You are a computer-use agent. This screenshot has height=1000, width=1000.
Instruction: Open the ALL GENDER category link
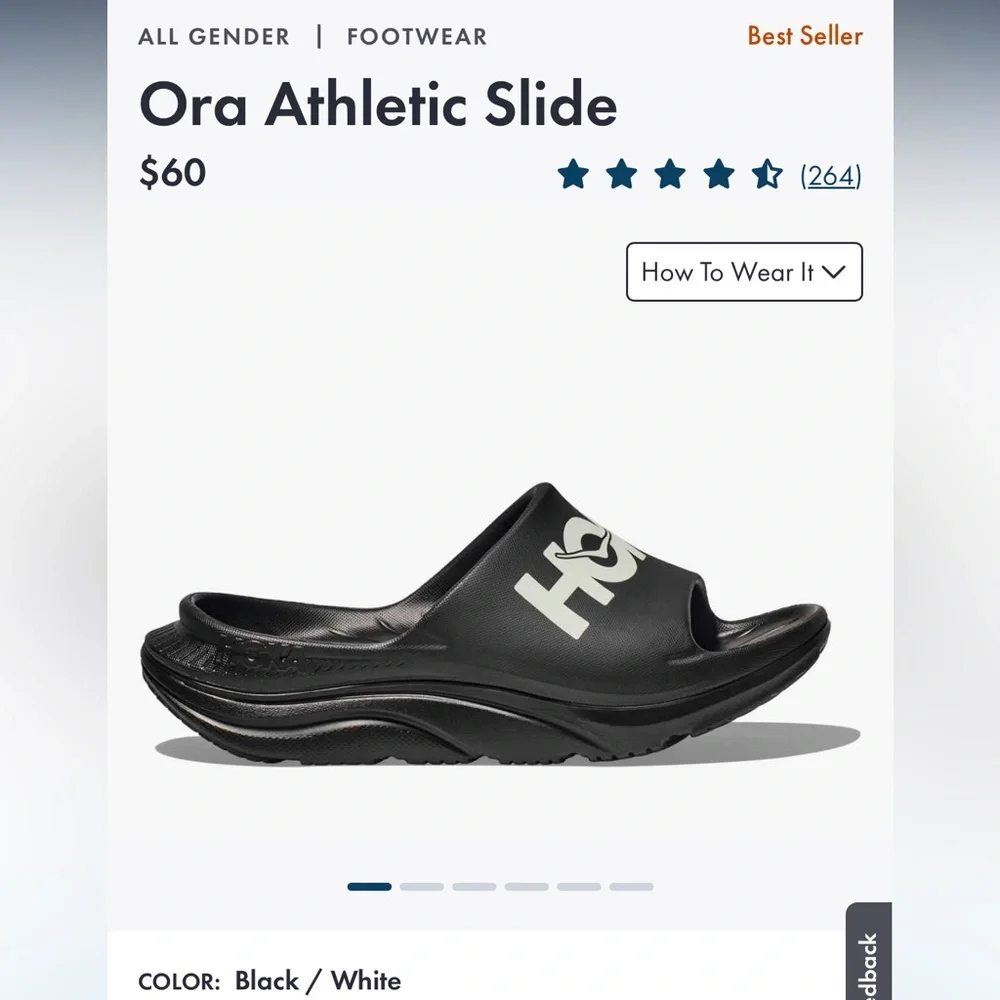213,37
